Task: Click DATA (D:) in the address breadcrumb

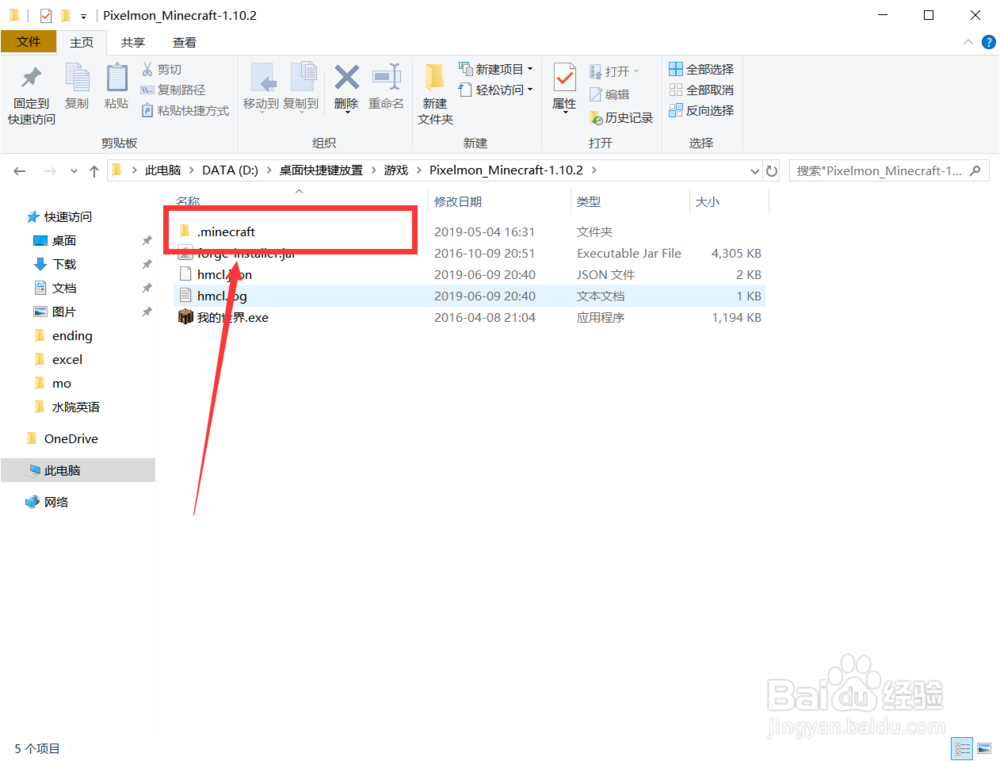Action: tap(230, 170)
